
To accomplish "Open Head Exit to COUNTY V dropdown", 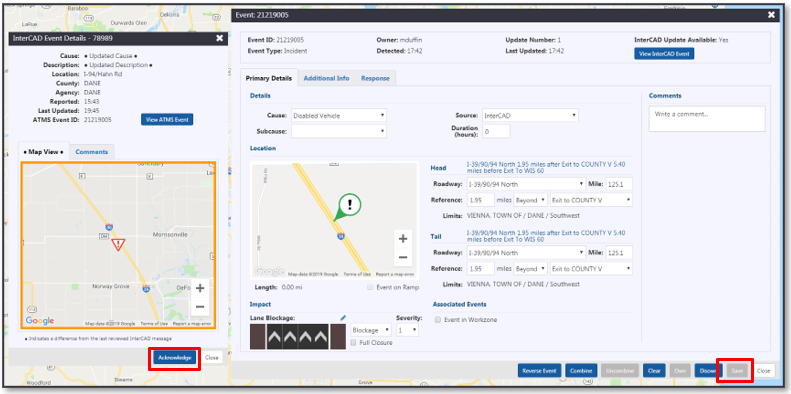I will click(x=591, y=200).
